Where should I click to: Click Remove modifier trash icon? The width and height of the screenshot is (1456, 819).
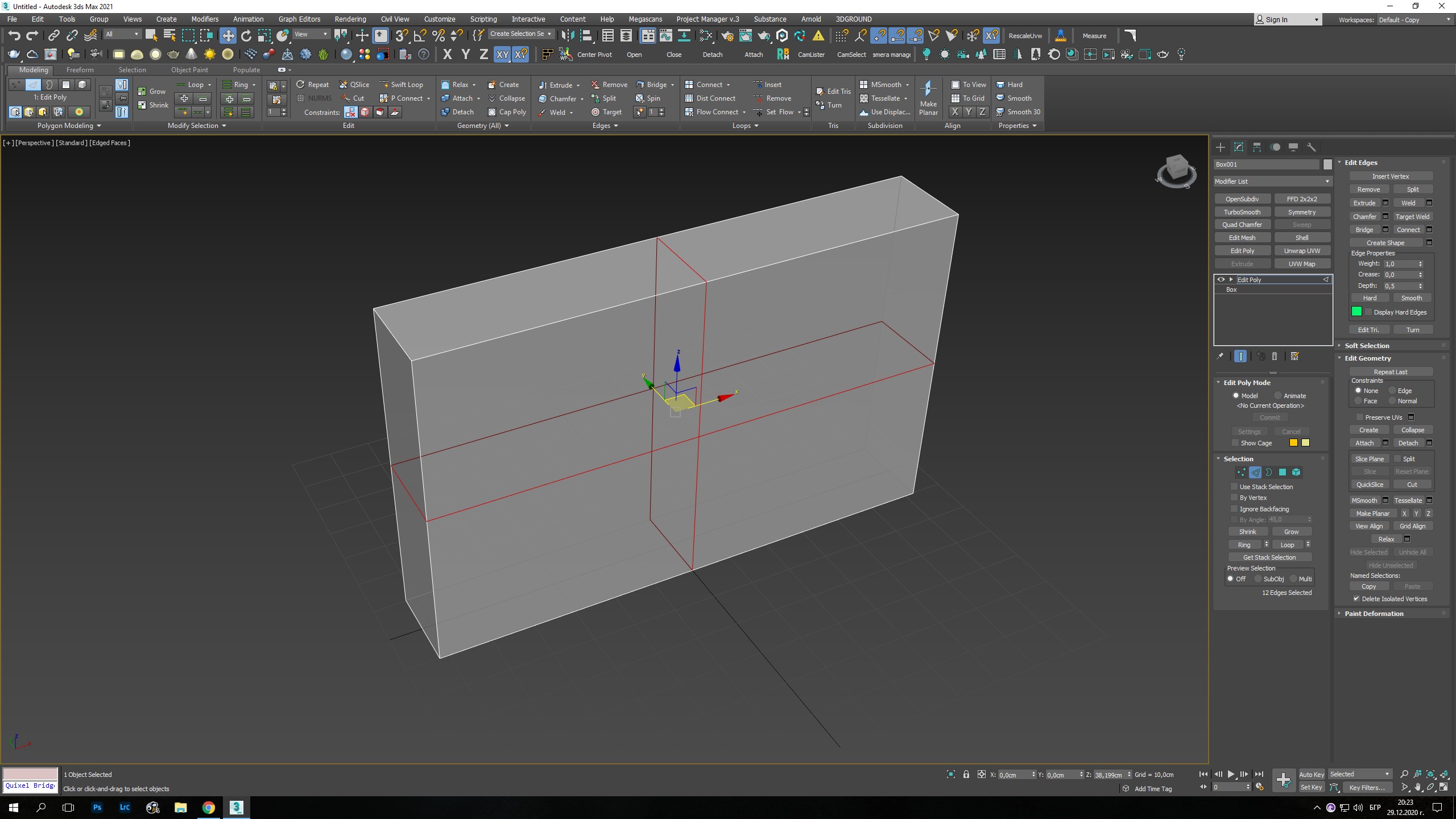pos(1275,357)
